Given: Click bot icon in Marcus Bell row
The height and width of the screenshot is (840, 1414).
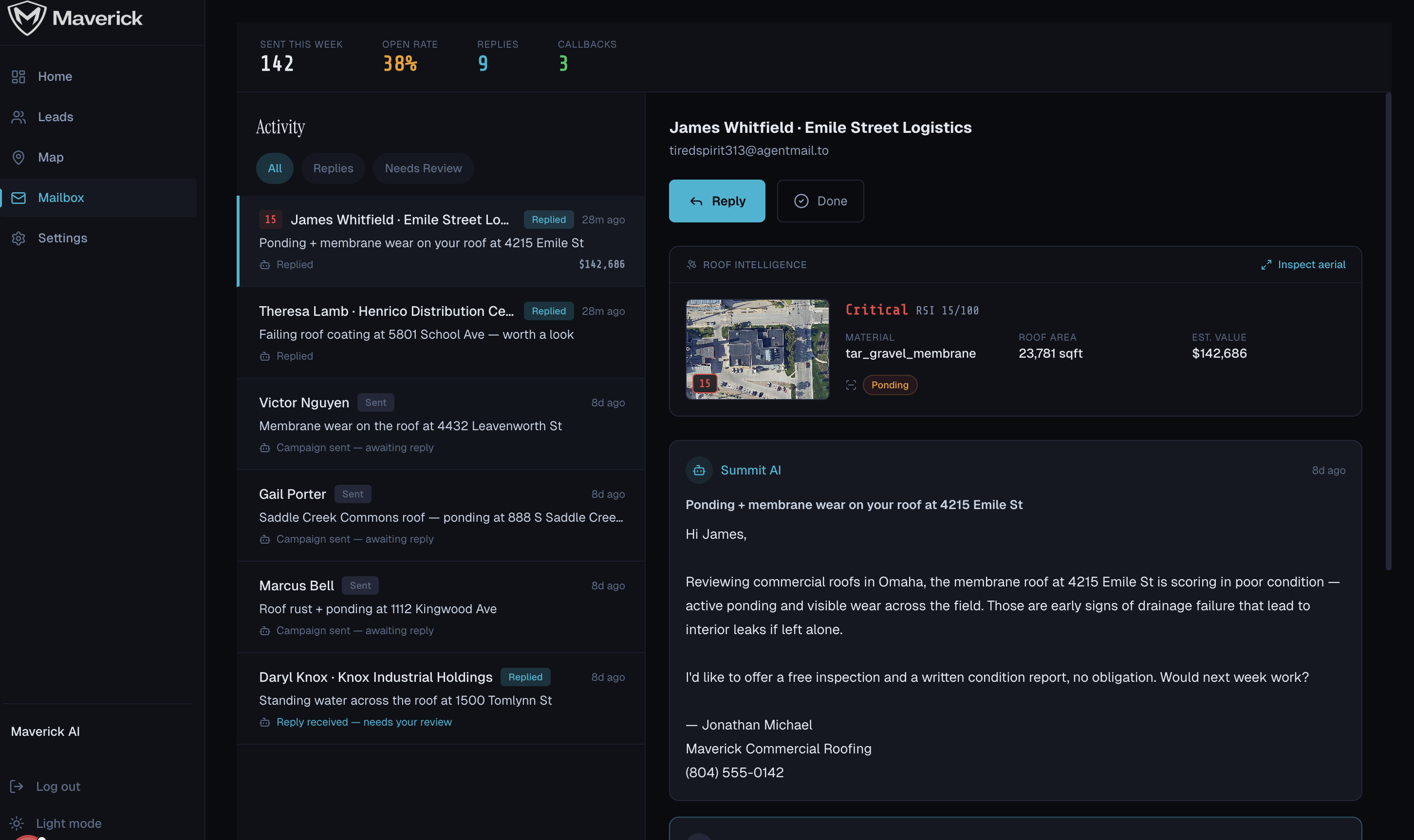Looking at the screenshot, I should 264,631.
